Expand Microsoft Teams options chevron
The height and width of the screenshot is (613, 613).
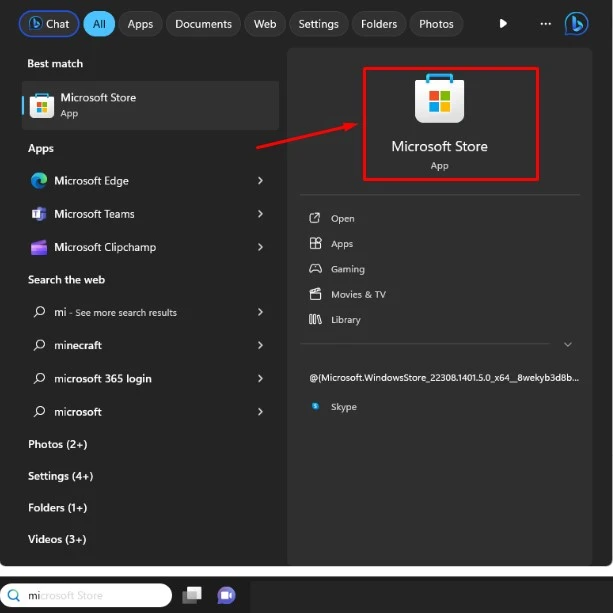(x=260, y=214)
